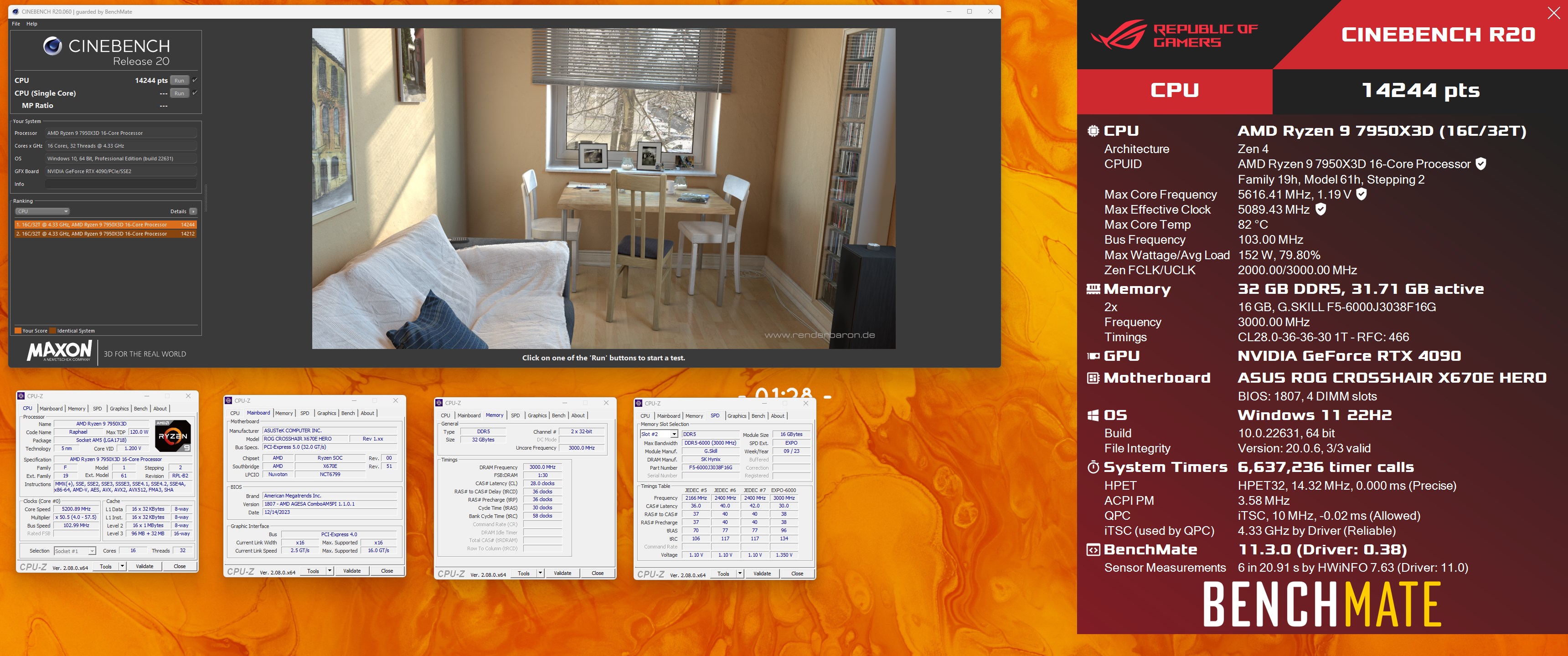
Task: Click the title icon of the CPU-Z Memory window
Action: pyautogui.click(x=439, y=403)
